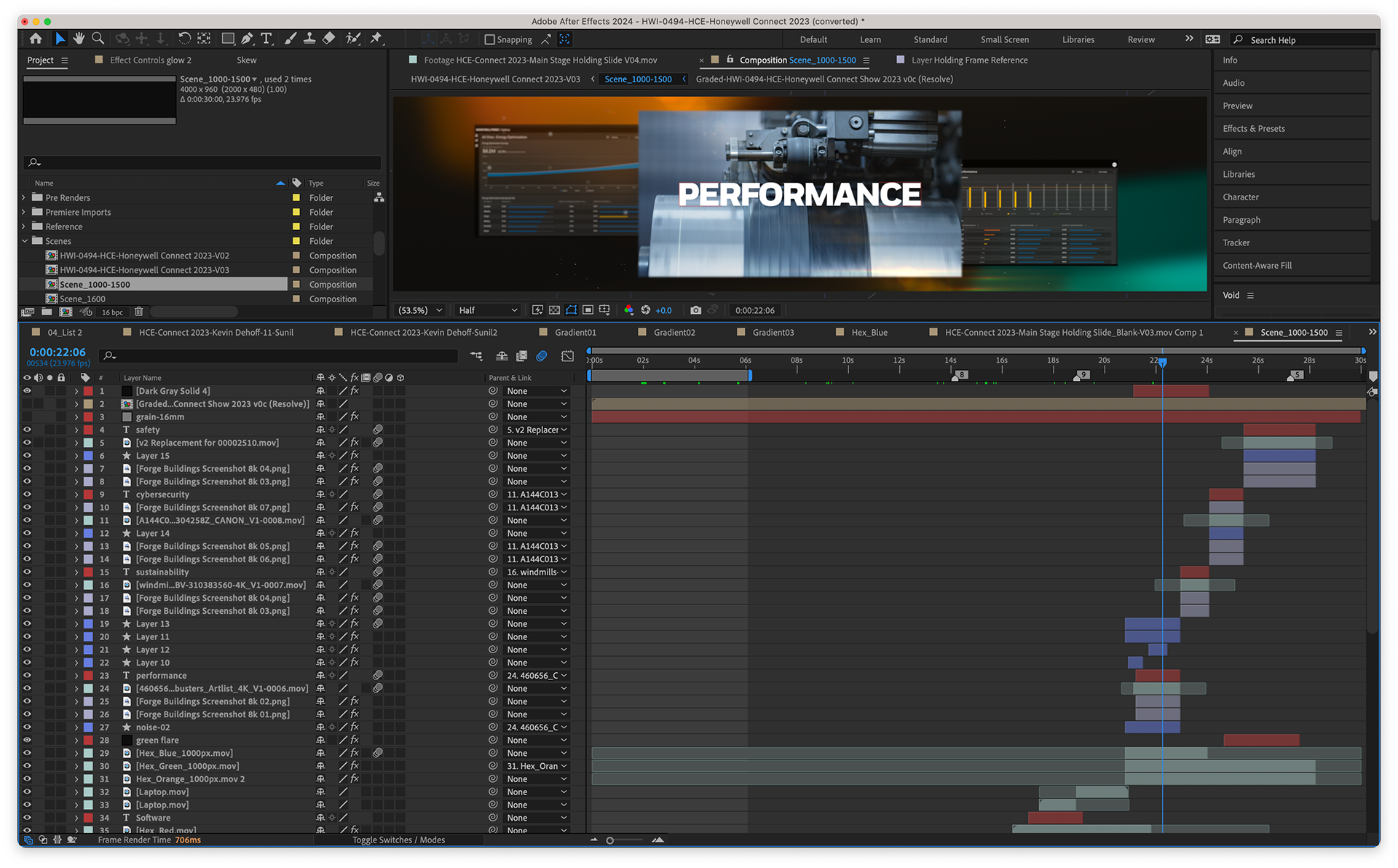Open the Graph Editor
1398x868 pixels.
(567, 356)
